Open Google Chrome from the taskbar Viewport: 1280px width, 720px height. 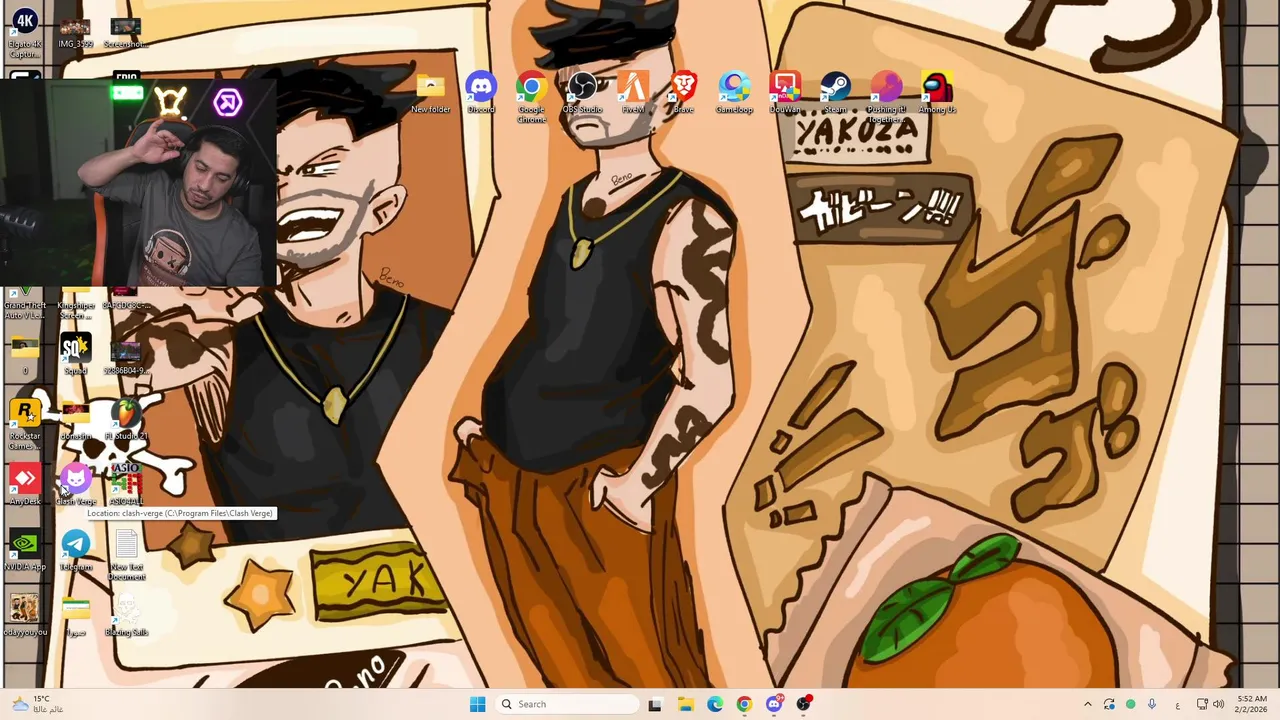click(744, 704)
